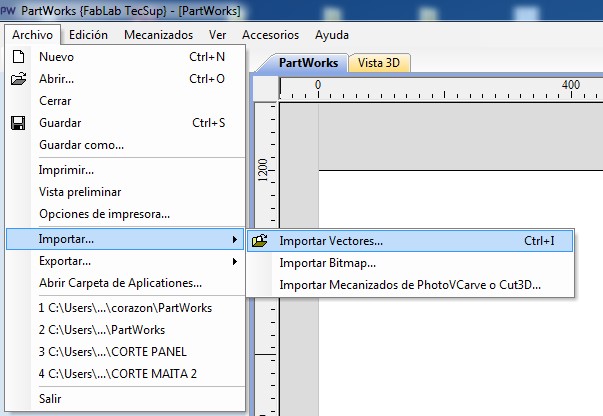The width and height of the screenshot is (603, 416).
Task: Click the Importar Vectores folder icon
Action: click(x=260, y=241)
